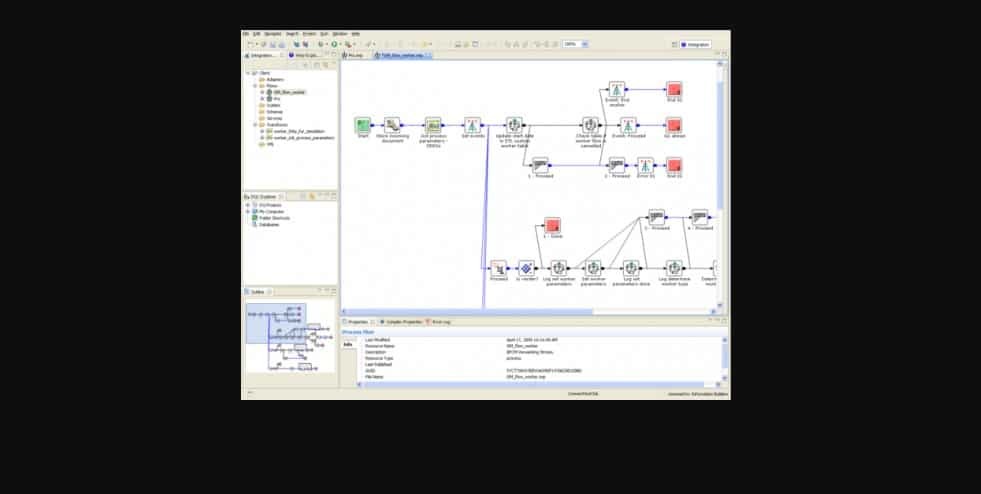
Task: Expand the Flows folder in the tree
Action: click(255, 86)
